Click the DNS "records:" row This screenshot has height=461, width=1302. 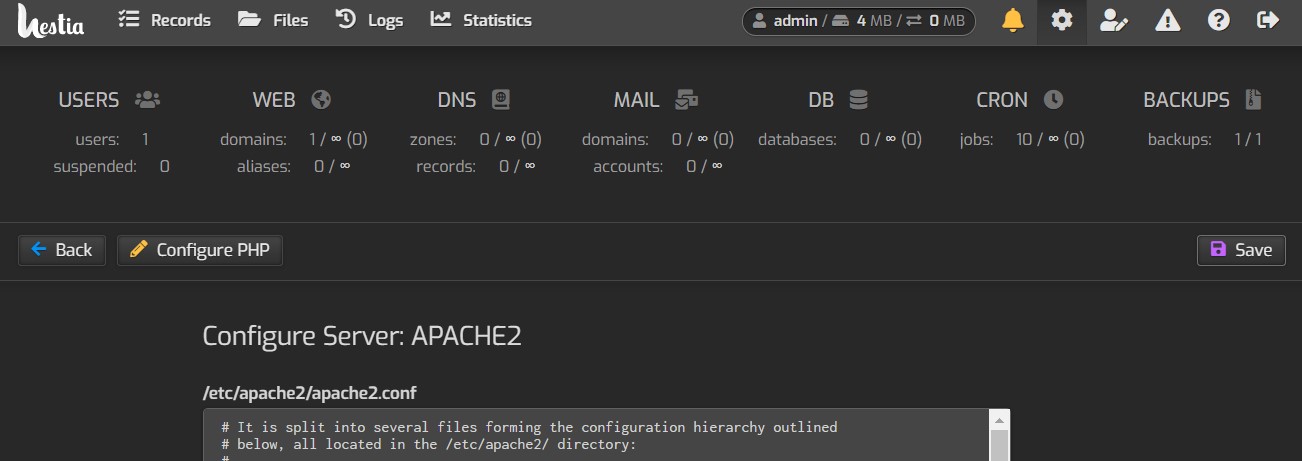(475, 166)
